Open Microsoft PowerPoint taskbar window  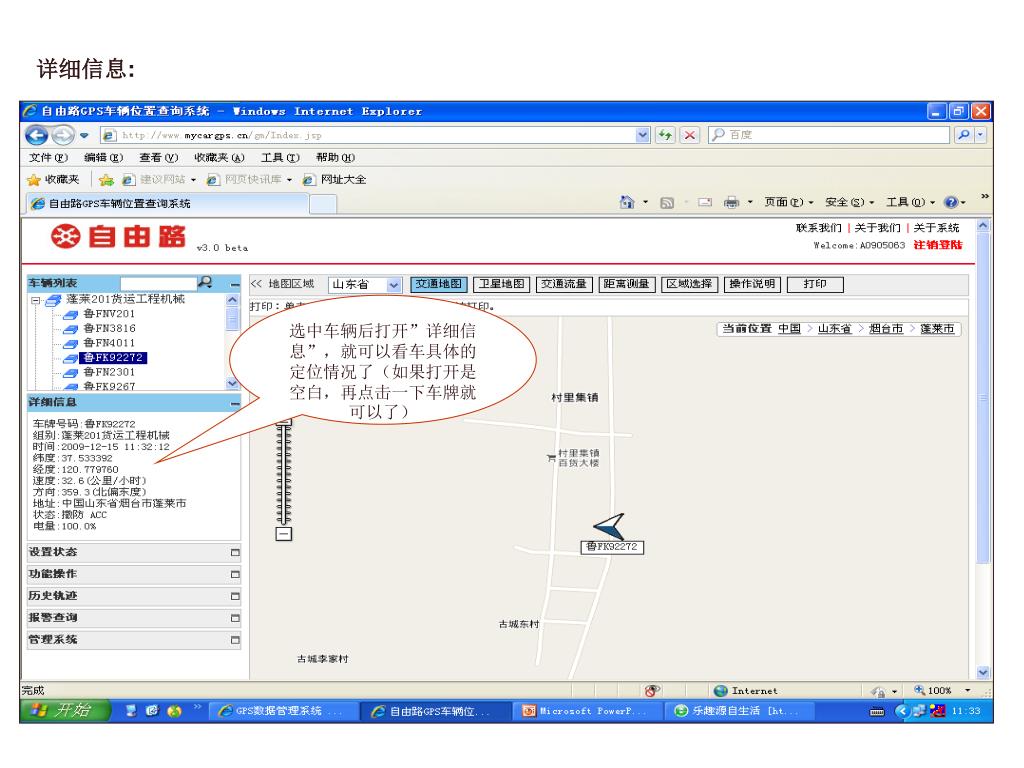(588, 711)
